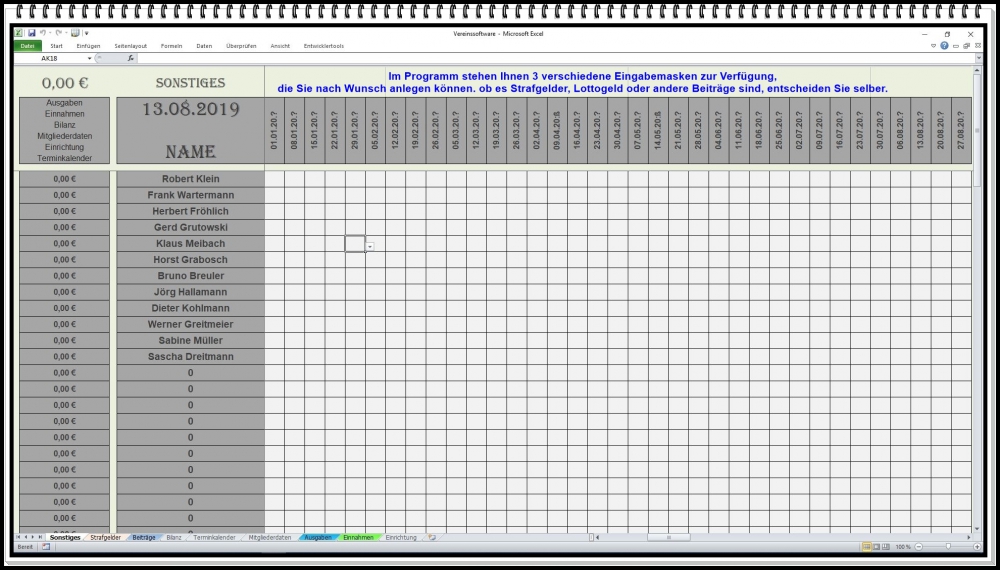This screenshot has width=1000, height=570.
Task: Click the insert new worksheet icon
Action: tap(432, 537)
